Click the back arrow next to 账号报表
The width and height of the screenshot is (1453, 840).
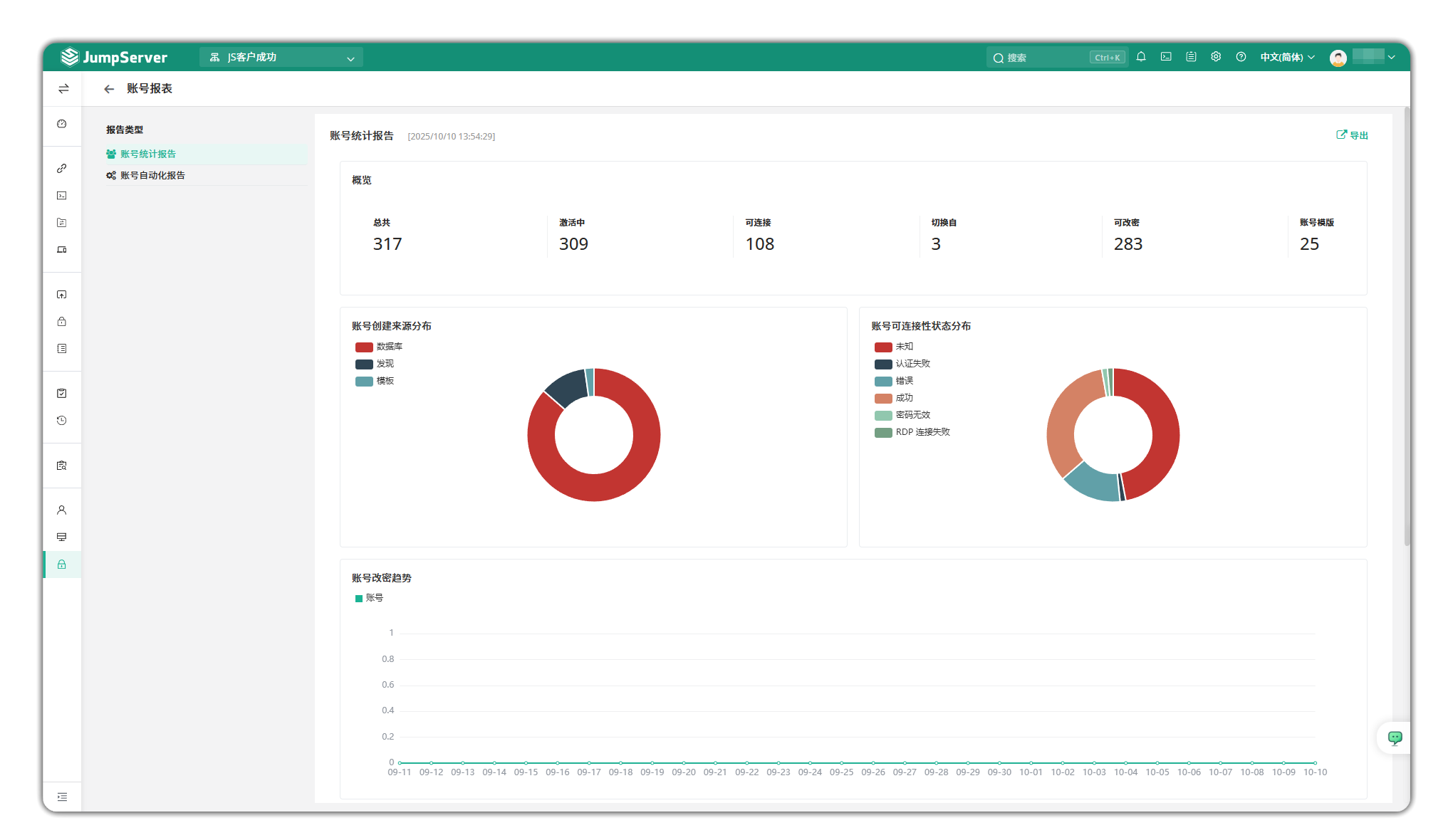(x=109, y=89)
